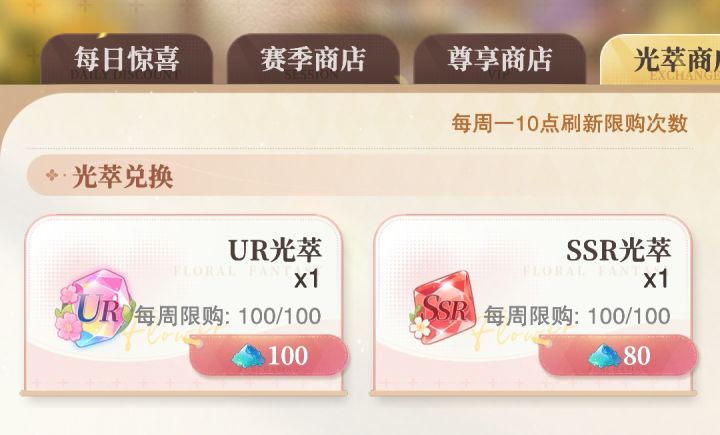
Task: Tap the blue crystal currency icon beside 80
Action: tap(604, 356)
